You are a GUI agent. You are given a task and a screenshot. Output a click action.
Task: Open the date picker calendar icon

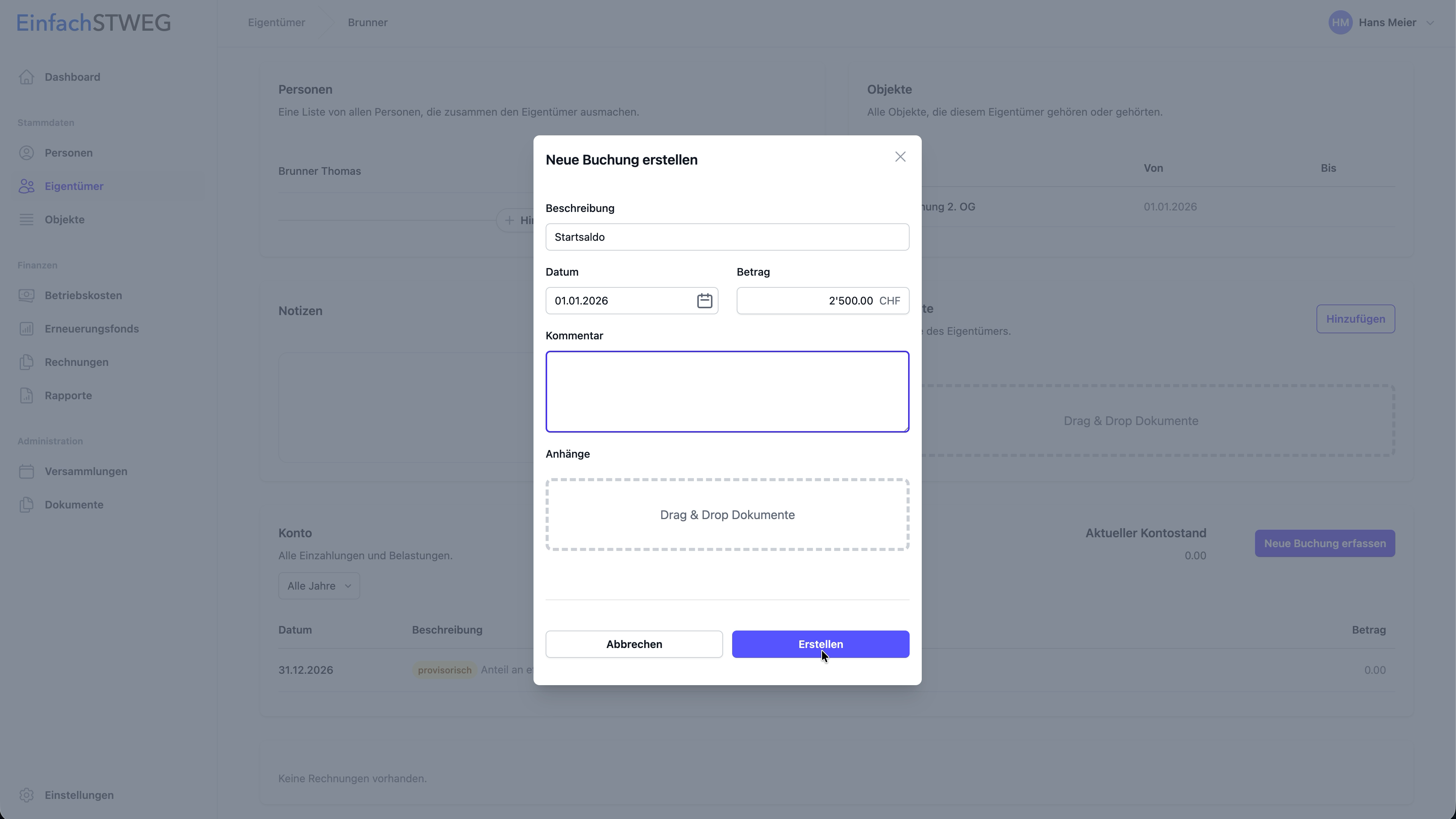tap(704, 301)
